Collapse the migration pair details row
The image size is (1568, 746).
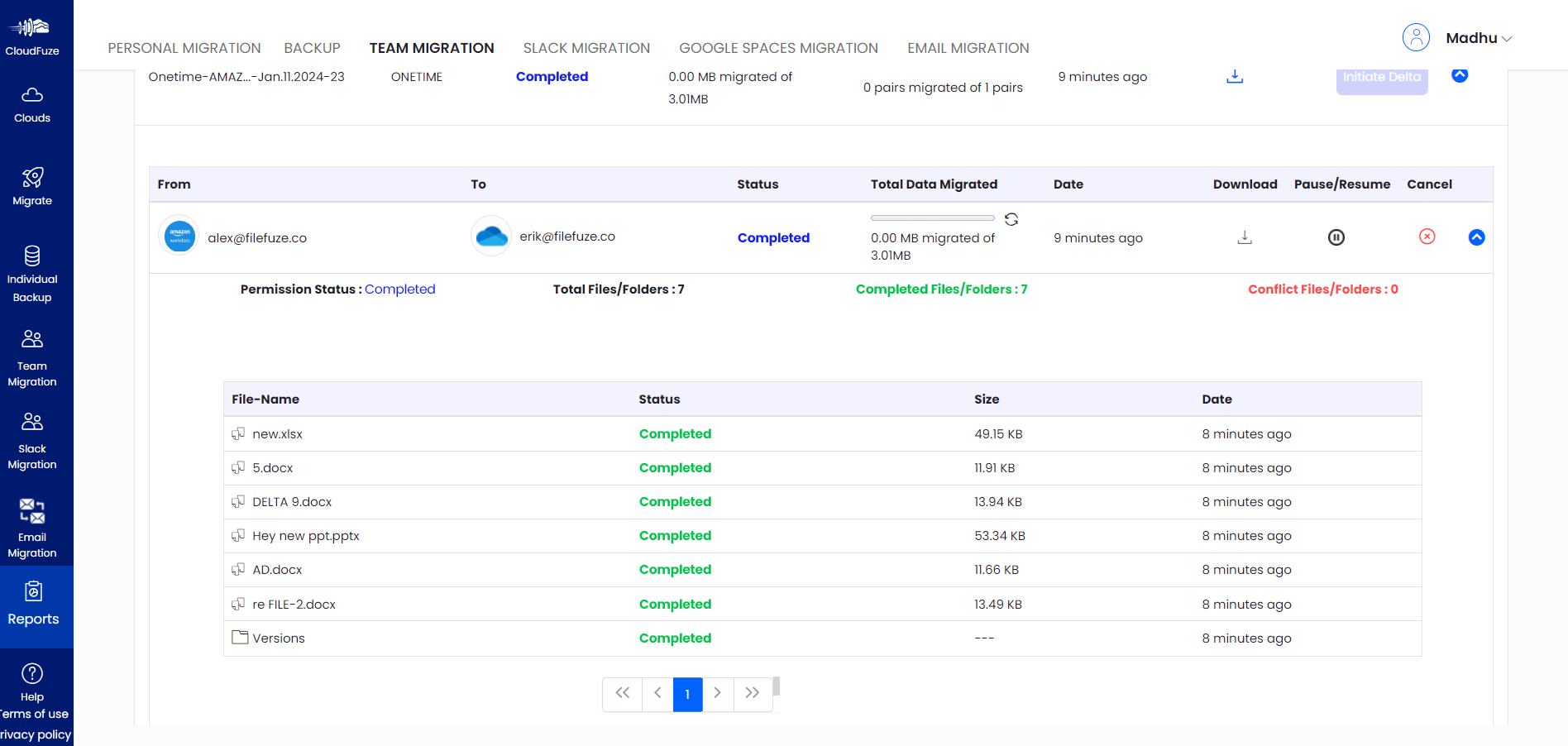[1476, 237]
